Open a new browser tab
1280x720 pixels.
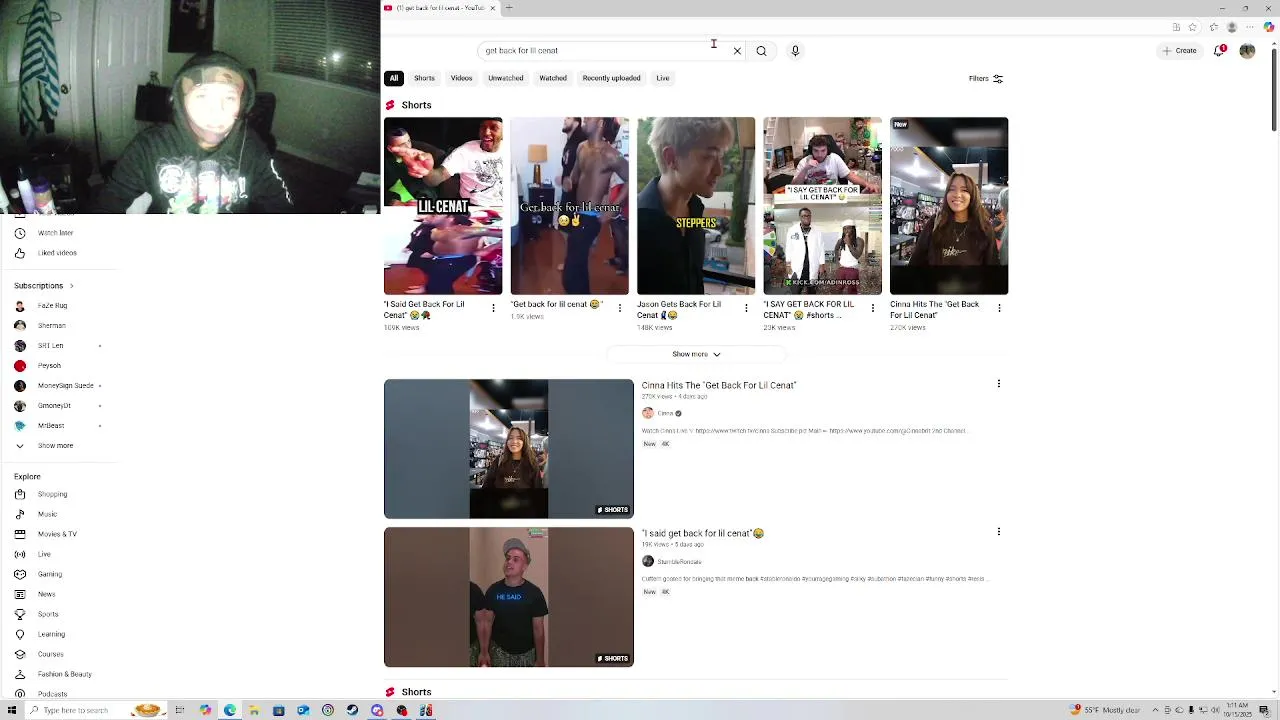pyautogui.click(x=509, y=8)
